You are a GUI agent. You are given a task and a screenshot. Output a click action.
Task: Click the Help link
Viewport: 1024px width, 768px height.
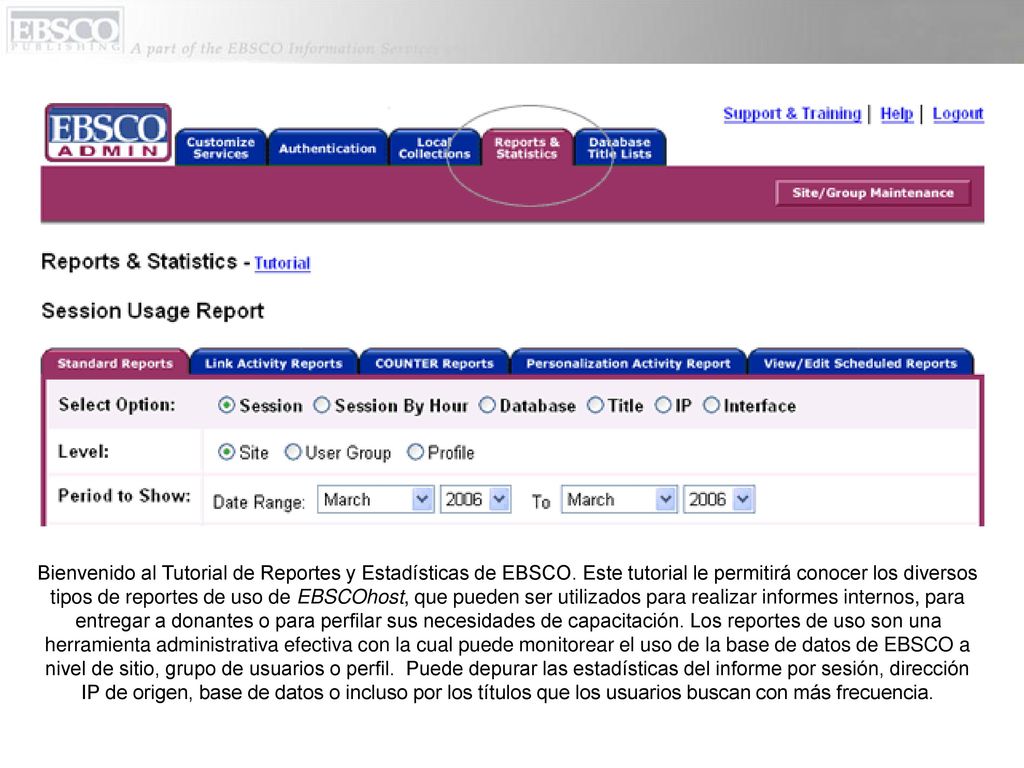pyautogui.click(x=897, y=114)
